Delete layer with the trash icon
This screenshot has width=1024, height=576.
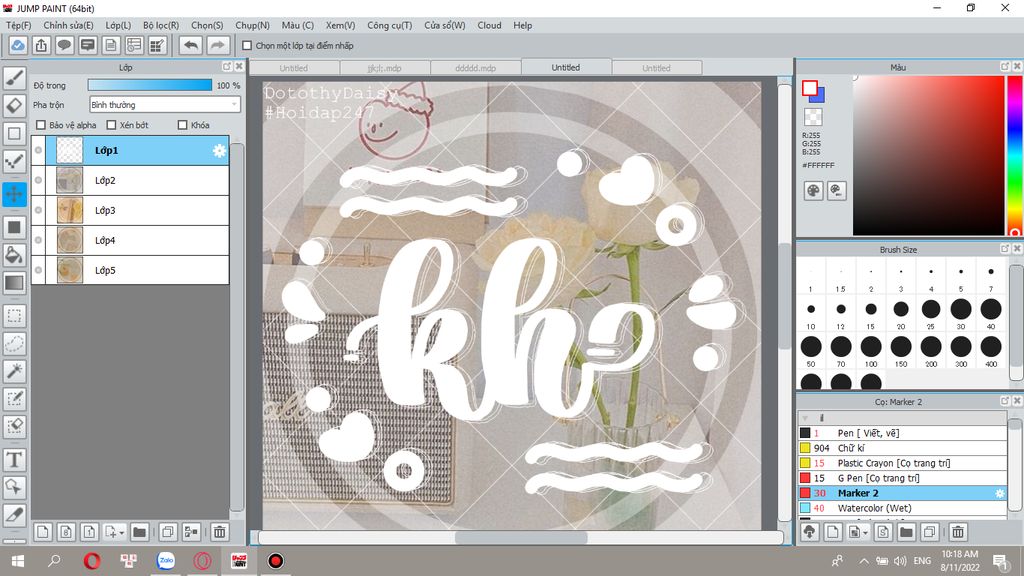click(219, 532)
